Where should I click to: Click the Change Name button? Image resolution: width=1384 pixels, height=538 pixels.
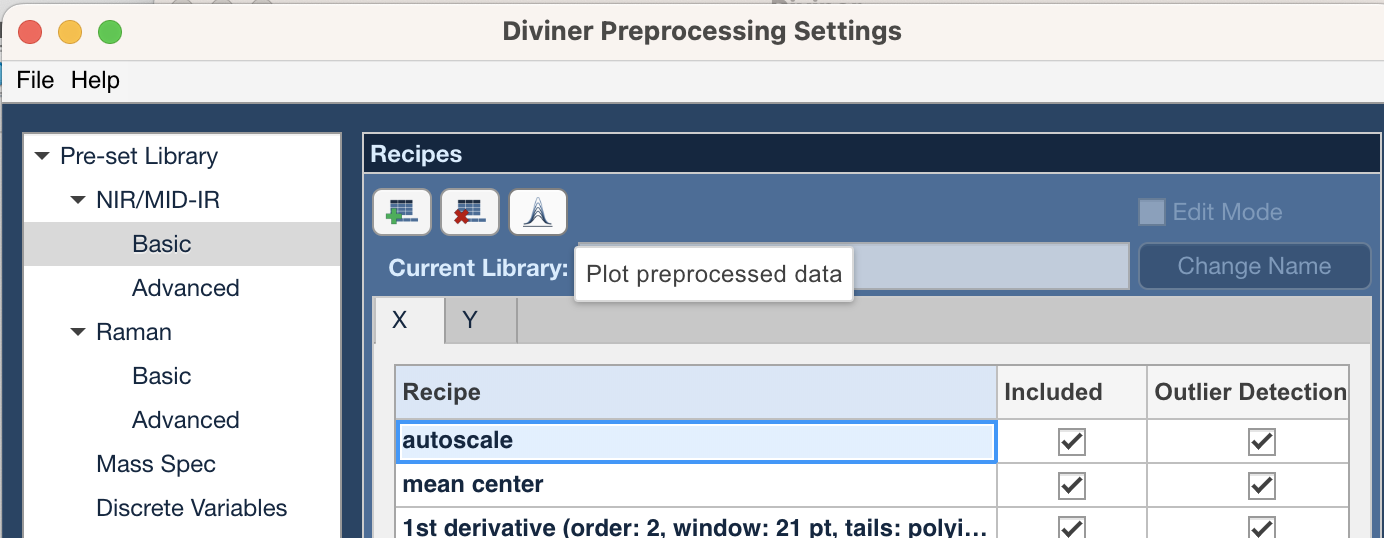1254,266
